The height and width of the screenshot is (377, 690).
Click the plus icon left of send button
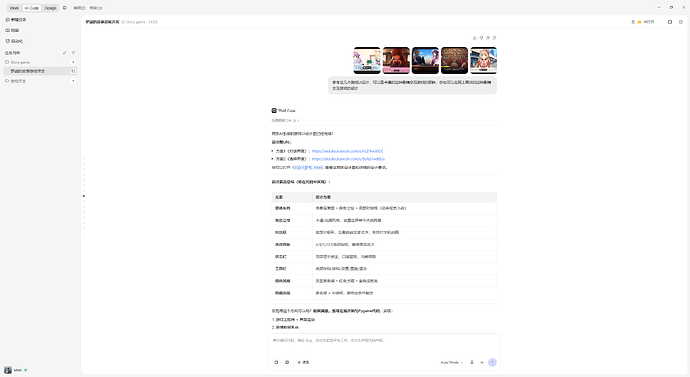click(482, 362)
